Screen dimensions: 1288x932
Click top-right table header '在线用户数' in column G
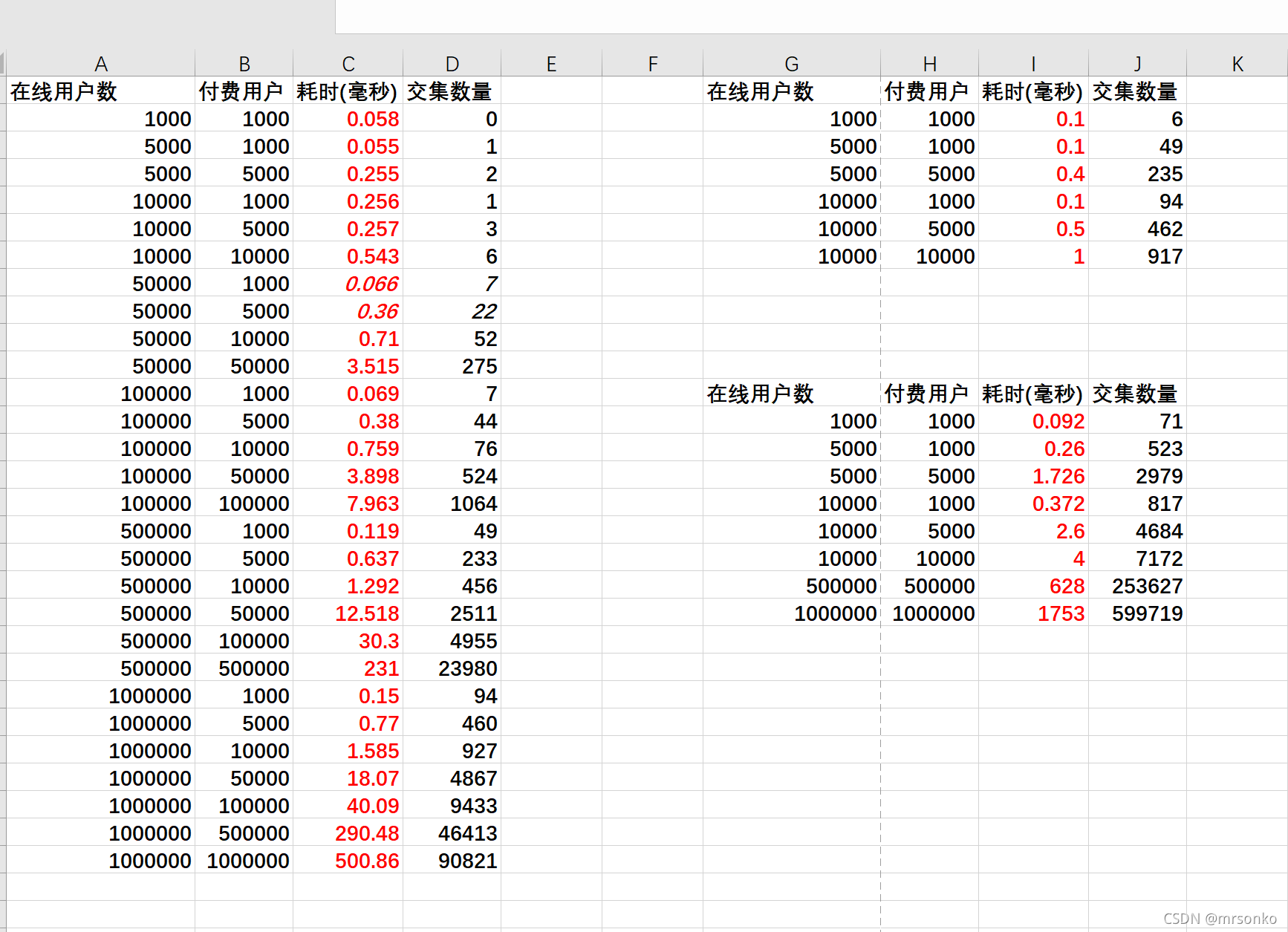792,91
